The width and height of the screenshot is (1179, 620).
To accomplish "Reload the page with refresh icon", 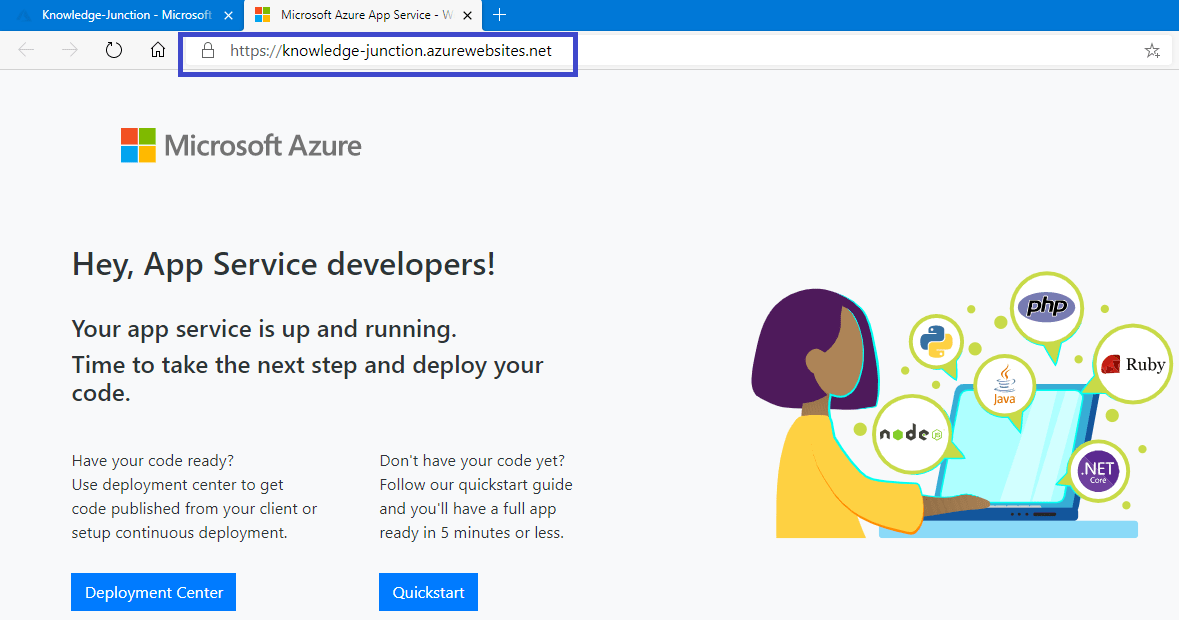I will [114, 50].
